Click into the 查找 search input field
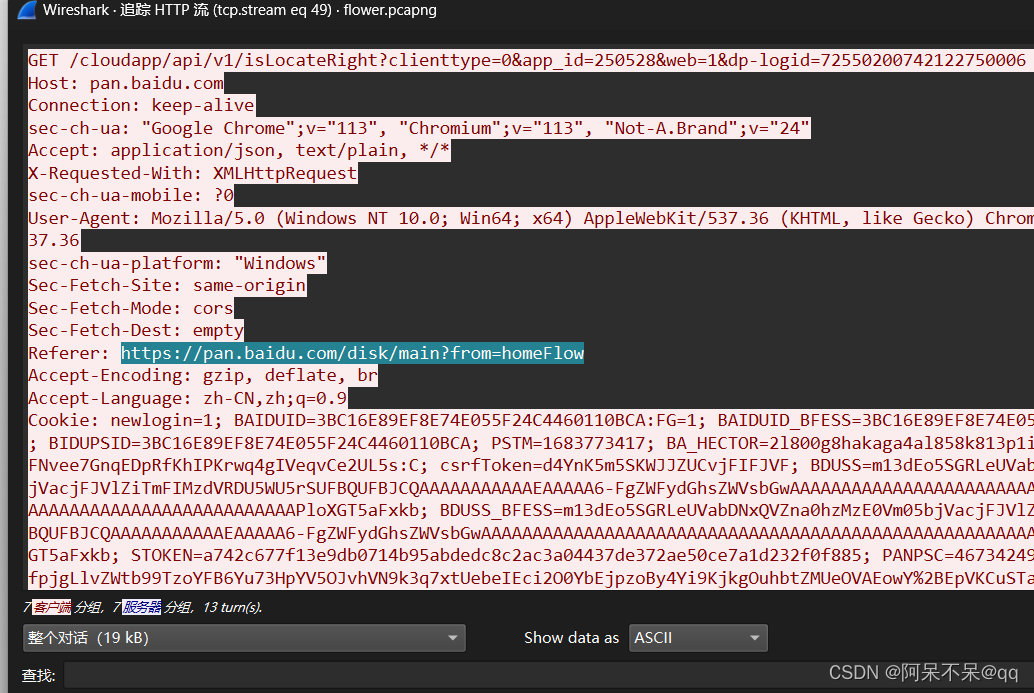The image size is (1034, 693). [549, 675]
